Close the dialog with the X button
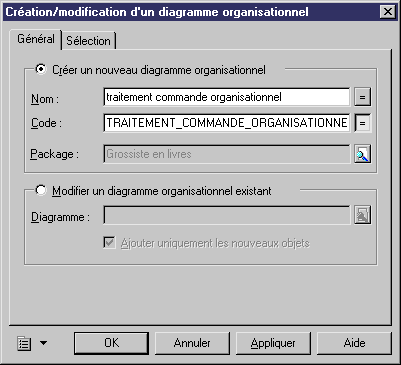Viewport: 401px width, 365px height. coord(388,12)
